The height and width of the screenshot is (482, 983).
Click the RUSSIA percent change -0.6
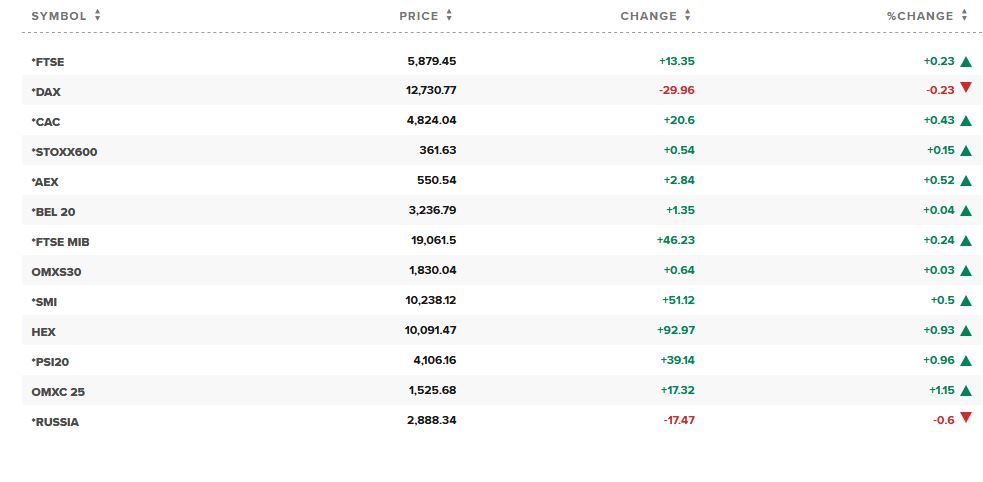(x=944, y=421)
